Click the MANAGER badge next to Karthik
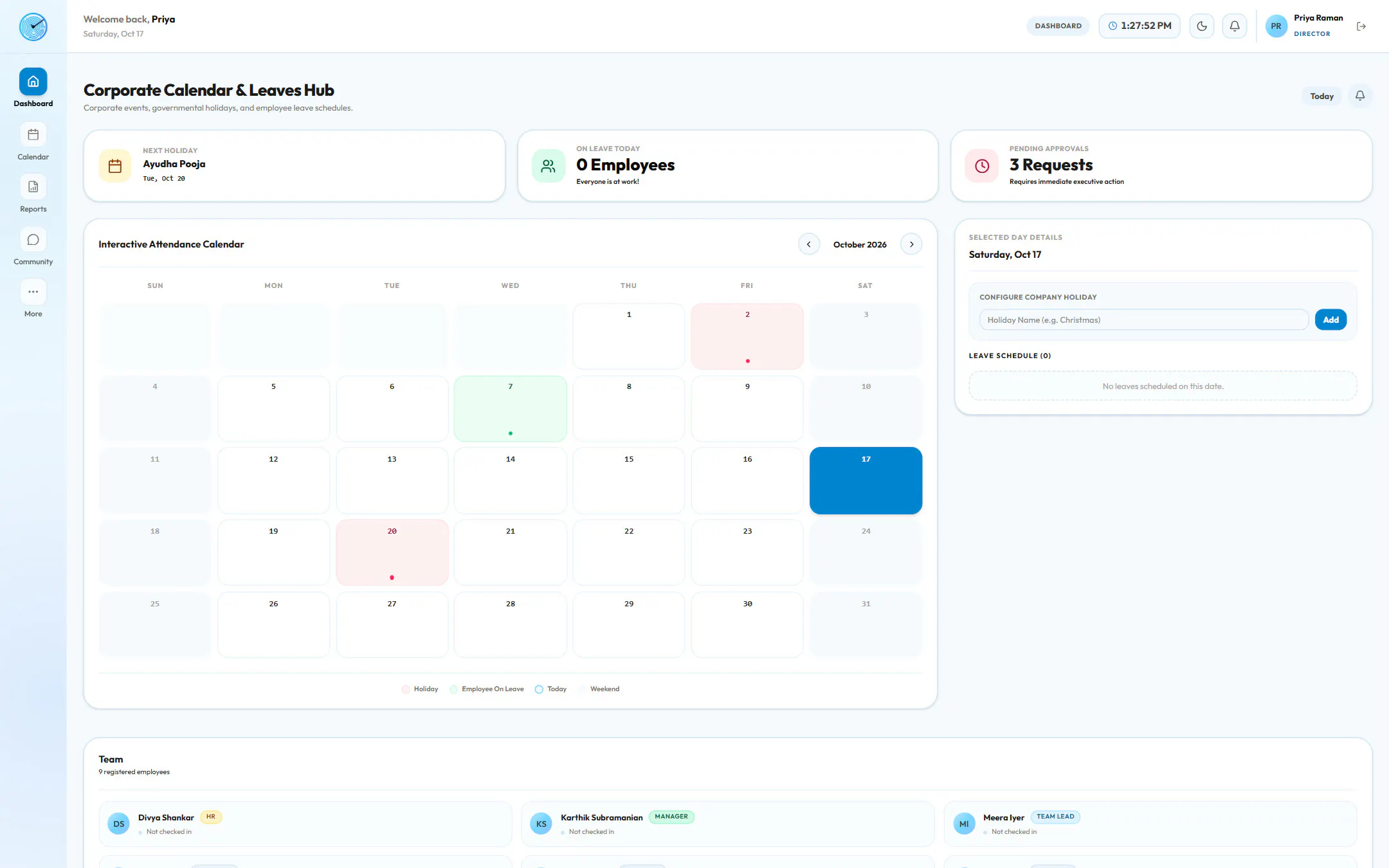The image size is (1389, 868). pyautogui.click(x=671, y=817)
